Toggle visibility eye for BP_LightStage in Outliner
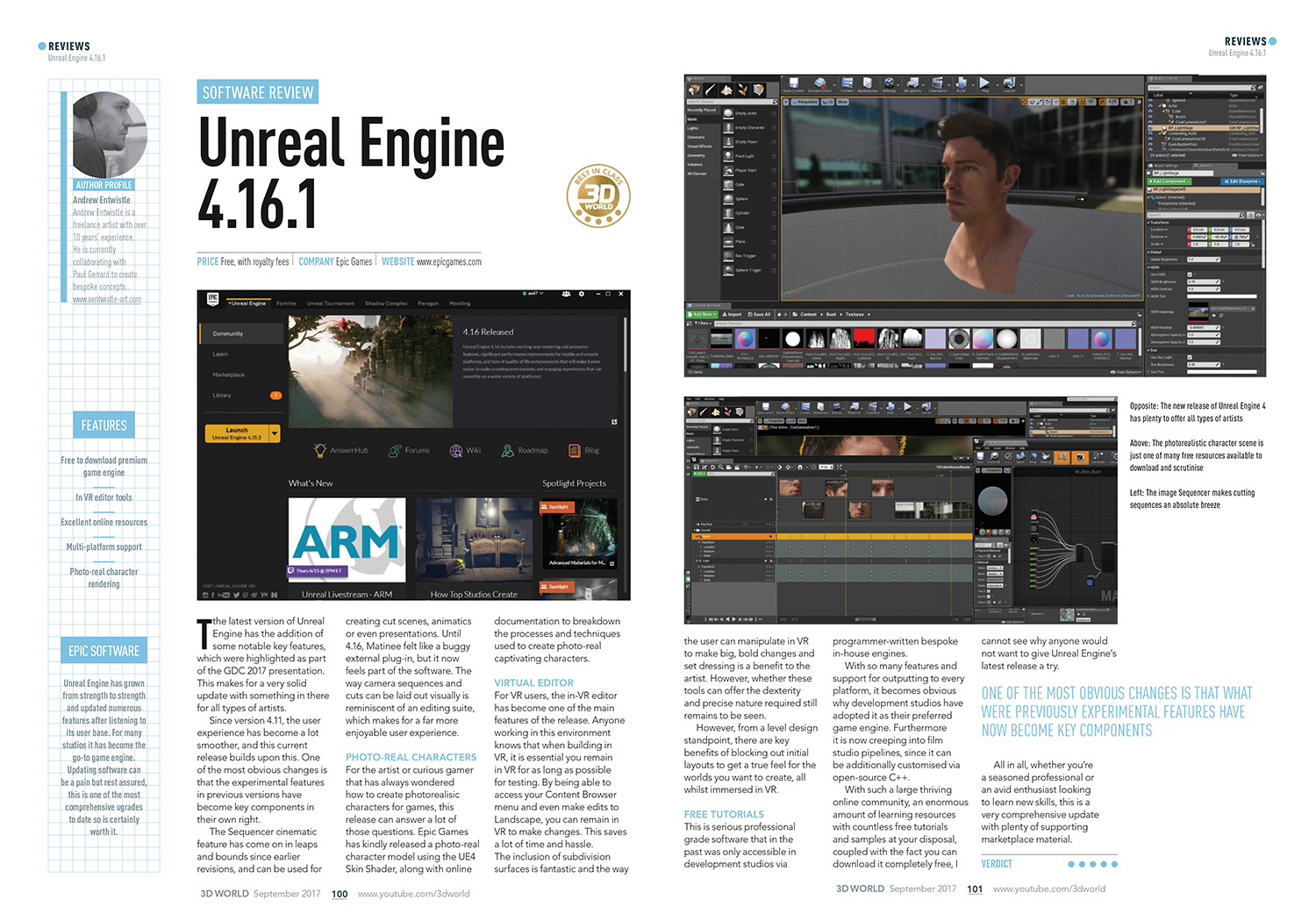 1150,128
